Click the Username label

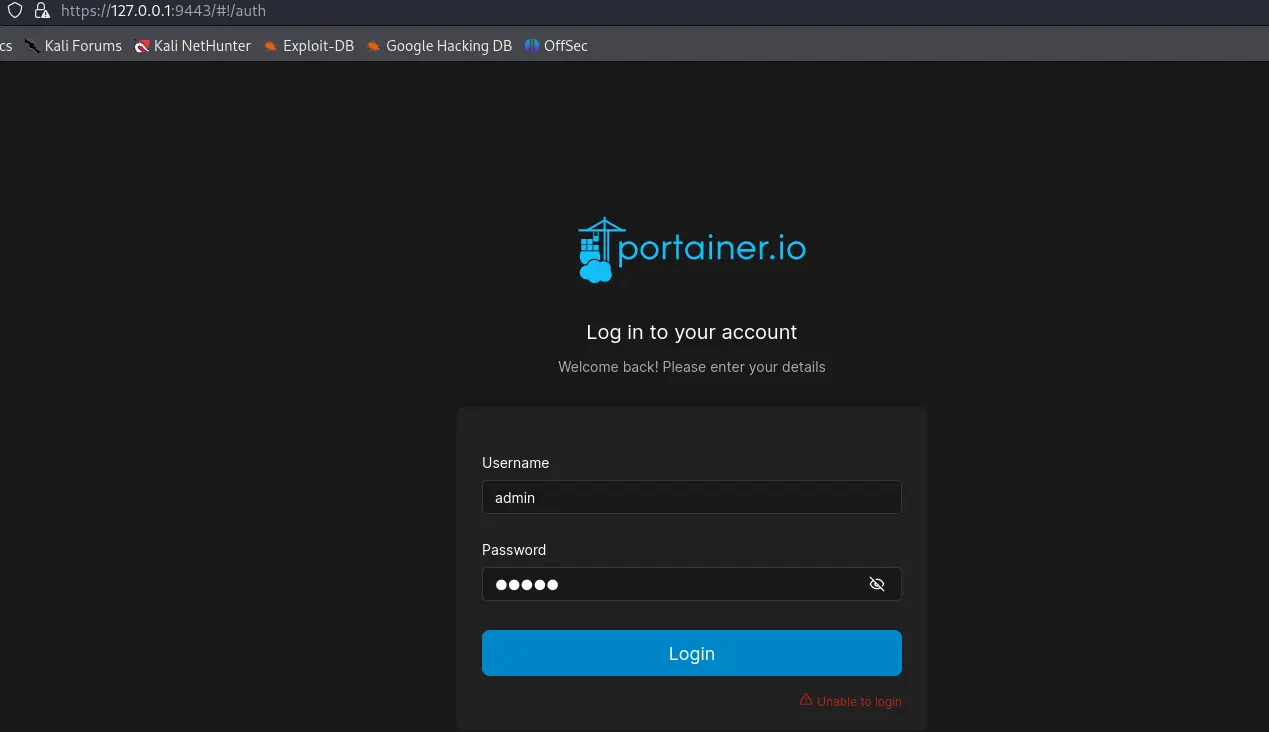click(515, 463)
